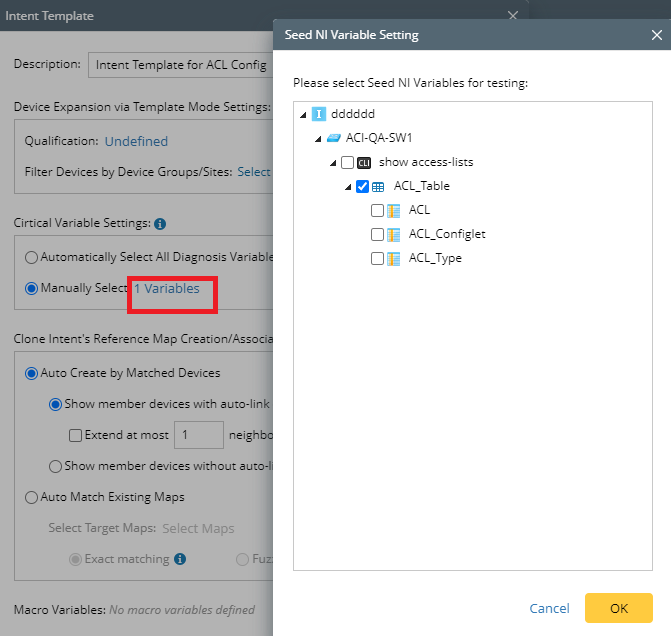Check the ACL variable checkbox

point(377,211)
